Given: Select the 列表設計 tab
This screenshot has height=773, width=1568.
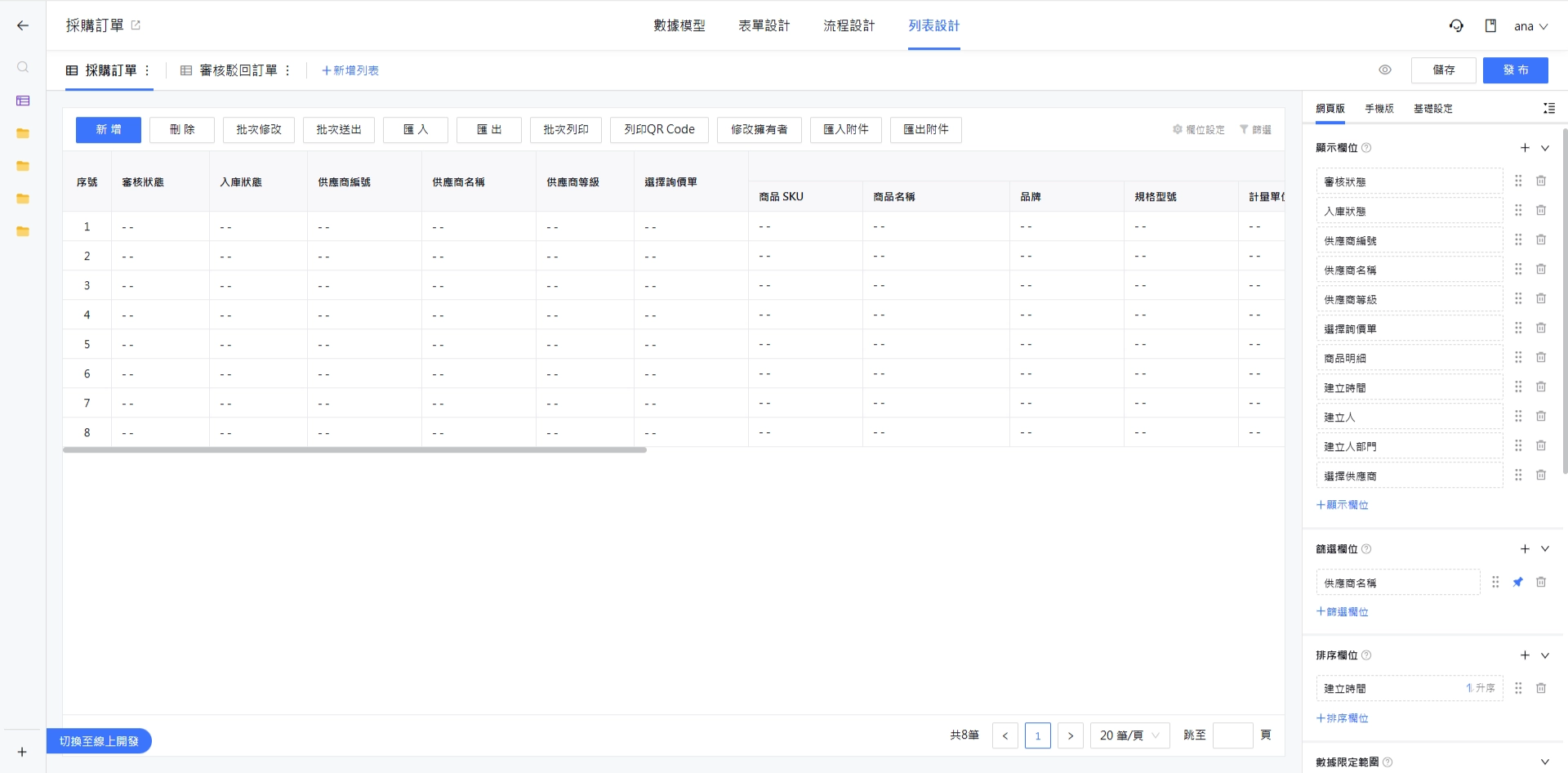Looking at the screenshot, I should [934, 25].
